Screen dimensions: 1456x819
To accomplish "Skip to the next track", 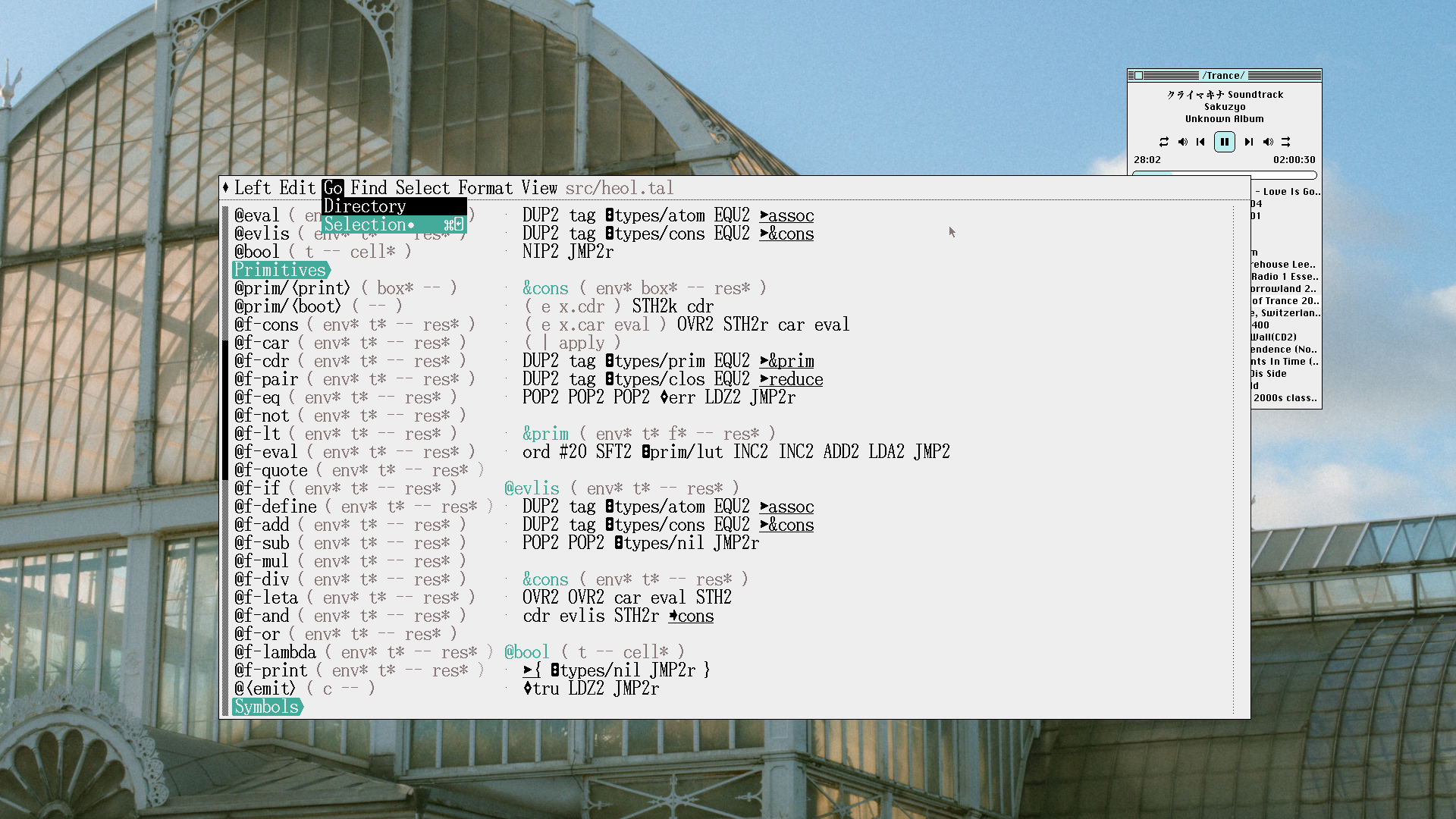I will pyautogui.click(x=1248, y=142).
